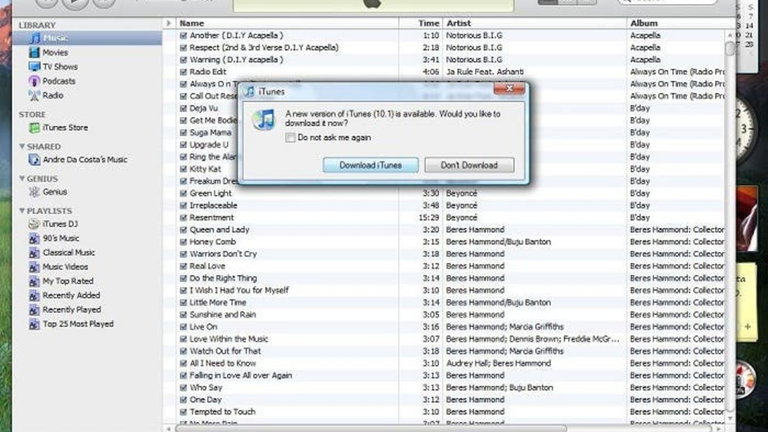Open the Movies library icon
The height and width of the screenshot is (432, 768).
pyautogui.click(x=34, y=52)
